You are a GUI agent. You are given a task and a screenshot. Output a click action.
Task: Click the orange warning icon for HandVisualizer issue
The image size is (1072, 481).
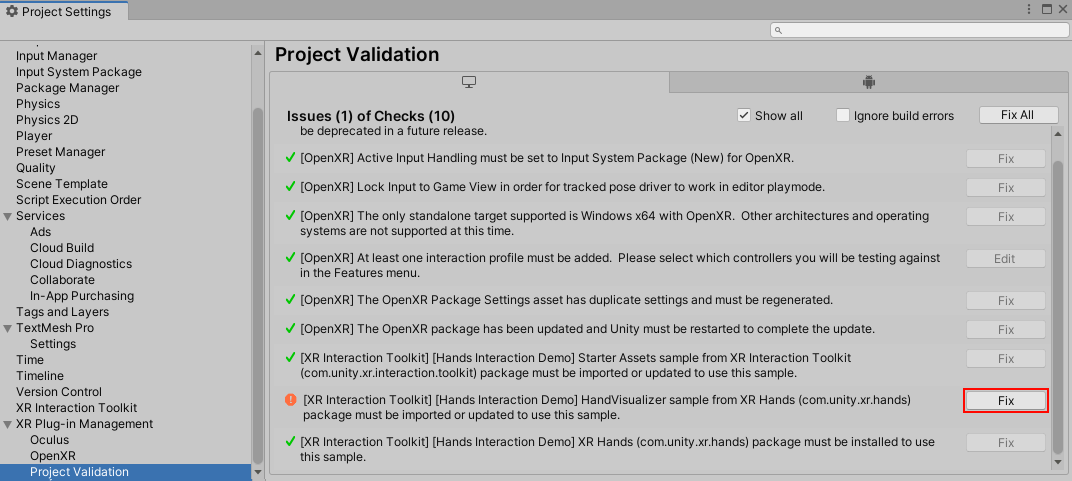[x=291, y=400]
